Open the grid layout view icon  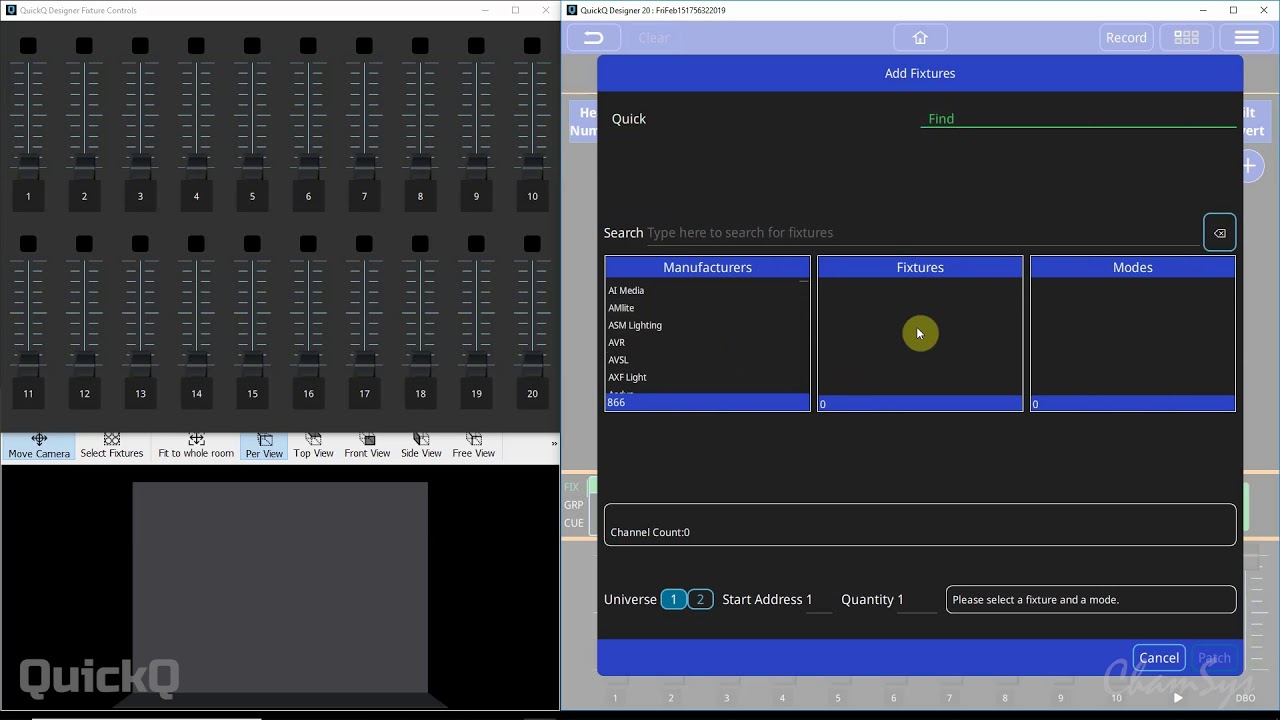(1186, 38)
